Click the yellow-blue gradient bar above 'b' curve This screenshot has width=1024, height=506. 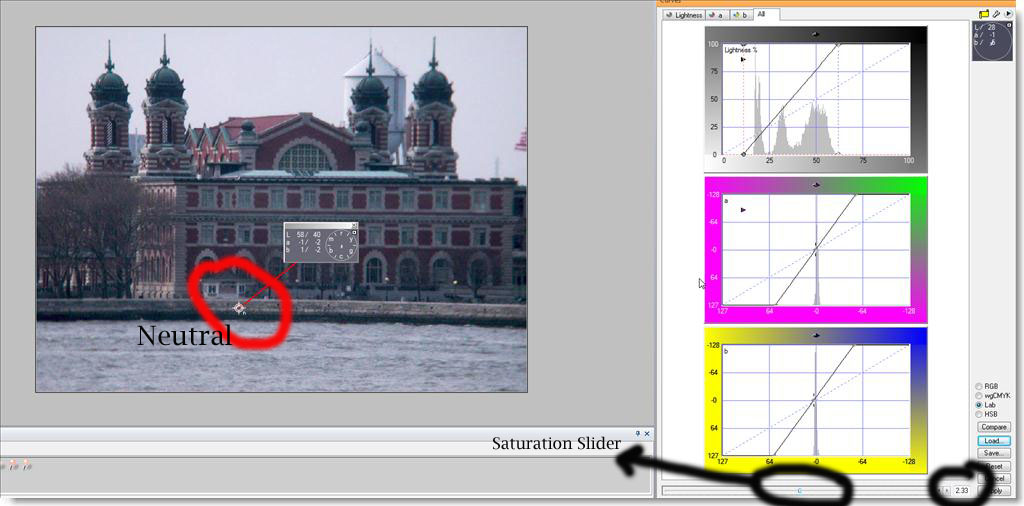816,335
